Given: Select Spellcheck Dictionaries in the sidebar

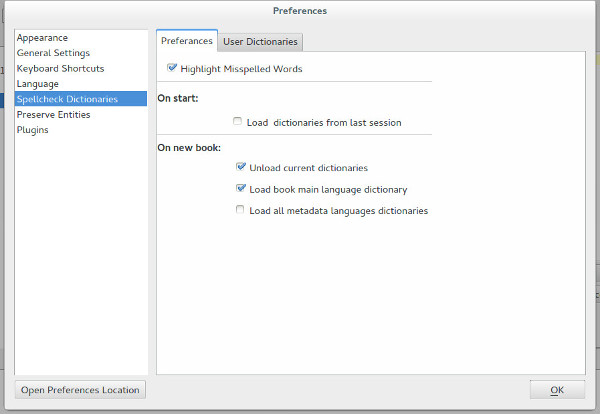Looking at the screenshot, I should click(x=67, y=99).
